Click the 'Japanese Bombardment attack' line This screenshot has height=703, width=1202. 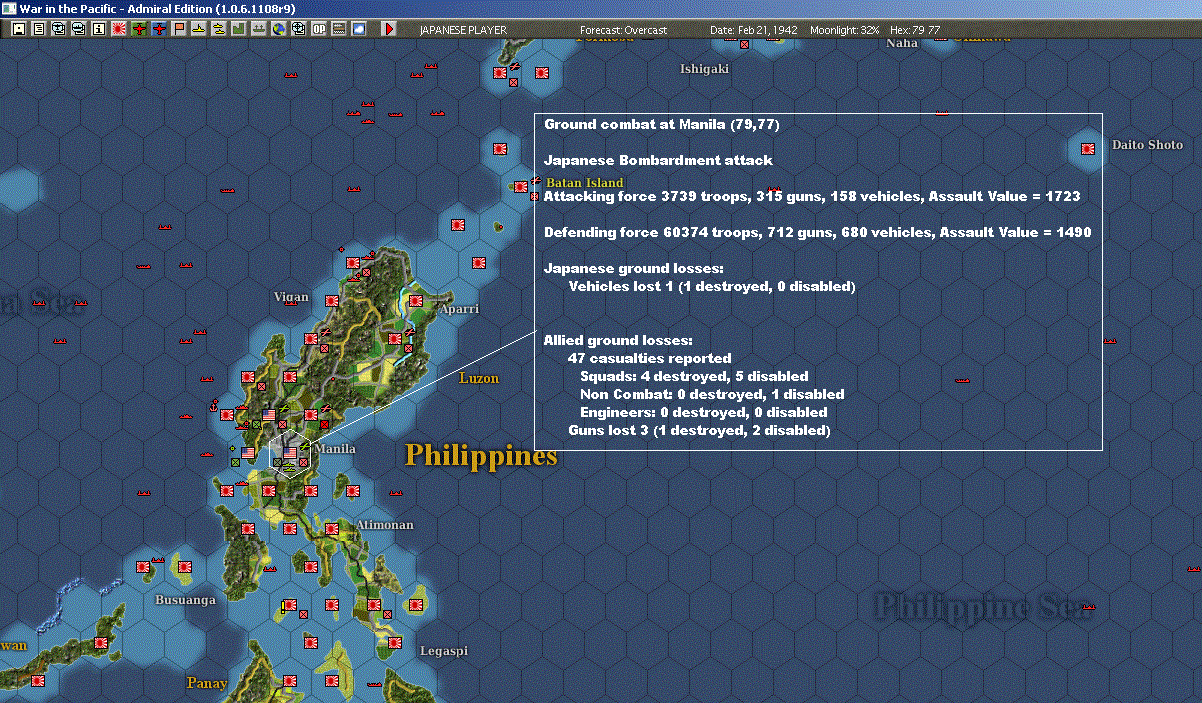(658, 160)
